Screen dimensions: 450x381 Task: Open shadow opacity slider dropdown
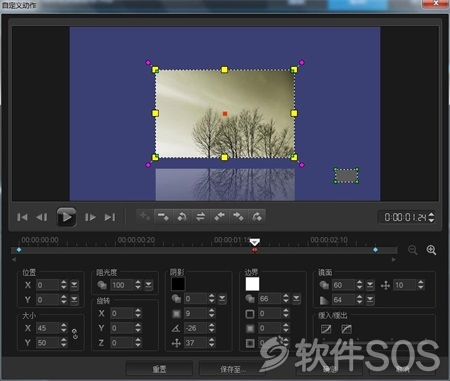coord(222,299)
